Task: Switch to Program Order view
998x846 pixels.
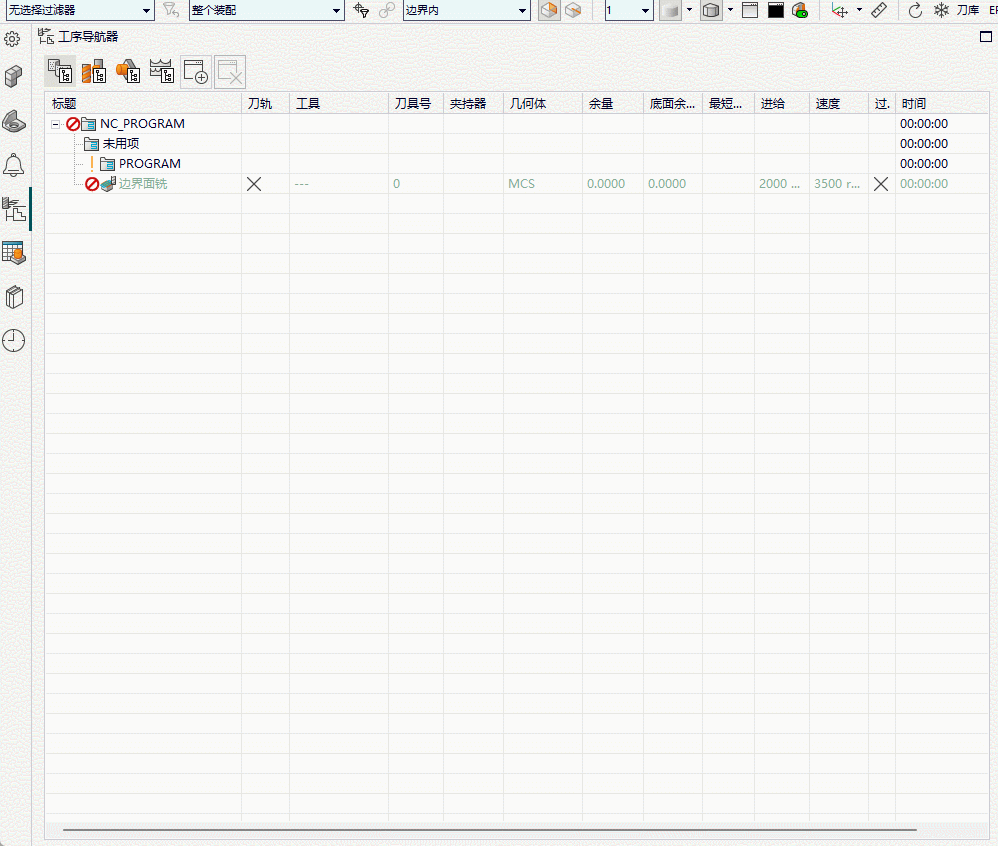Action: (x=60, y=72)
